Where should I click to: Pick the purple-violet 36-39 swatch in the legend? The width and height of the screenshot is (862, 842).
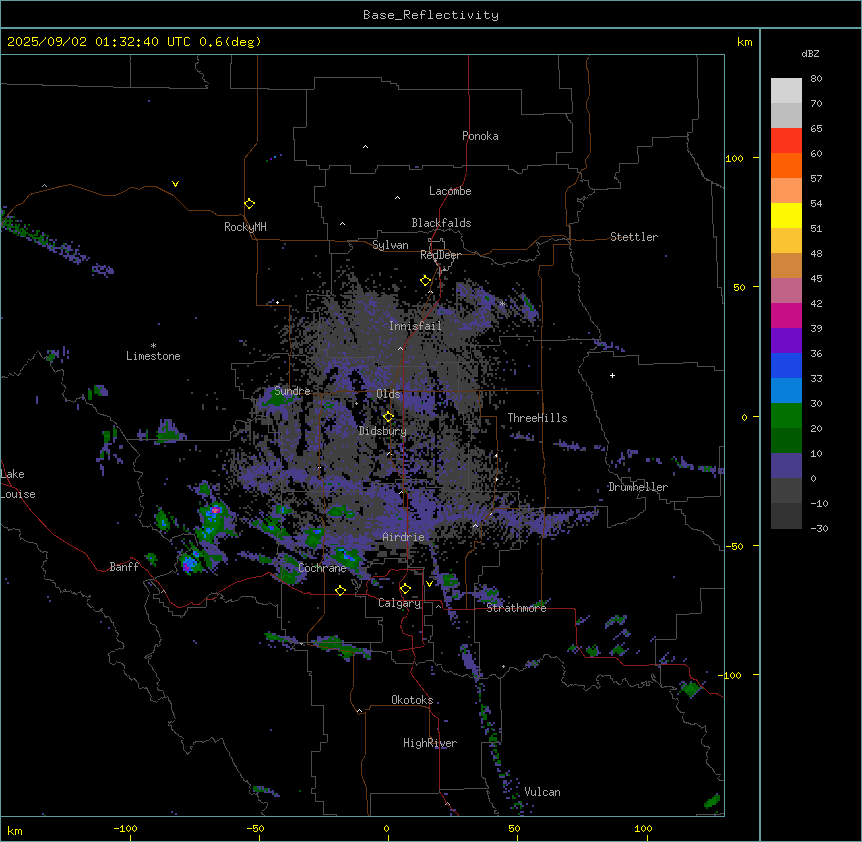pos(786,341)
